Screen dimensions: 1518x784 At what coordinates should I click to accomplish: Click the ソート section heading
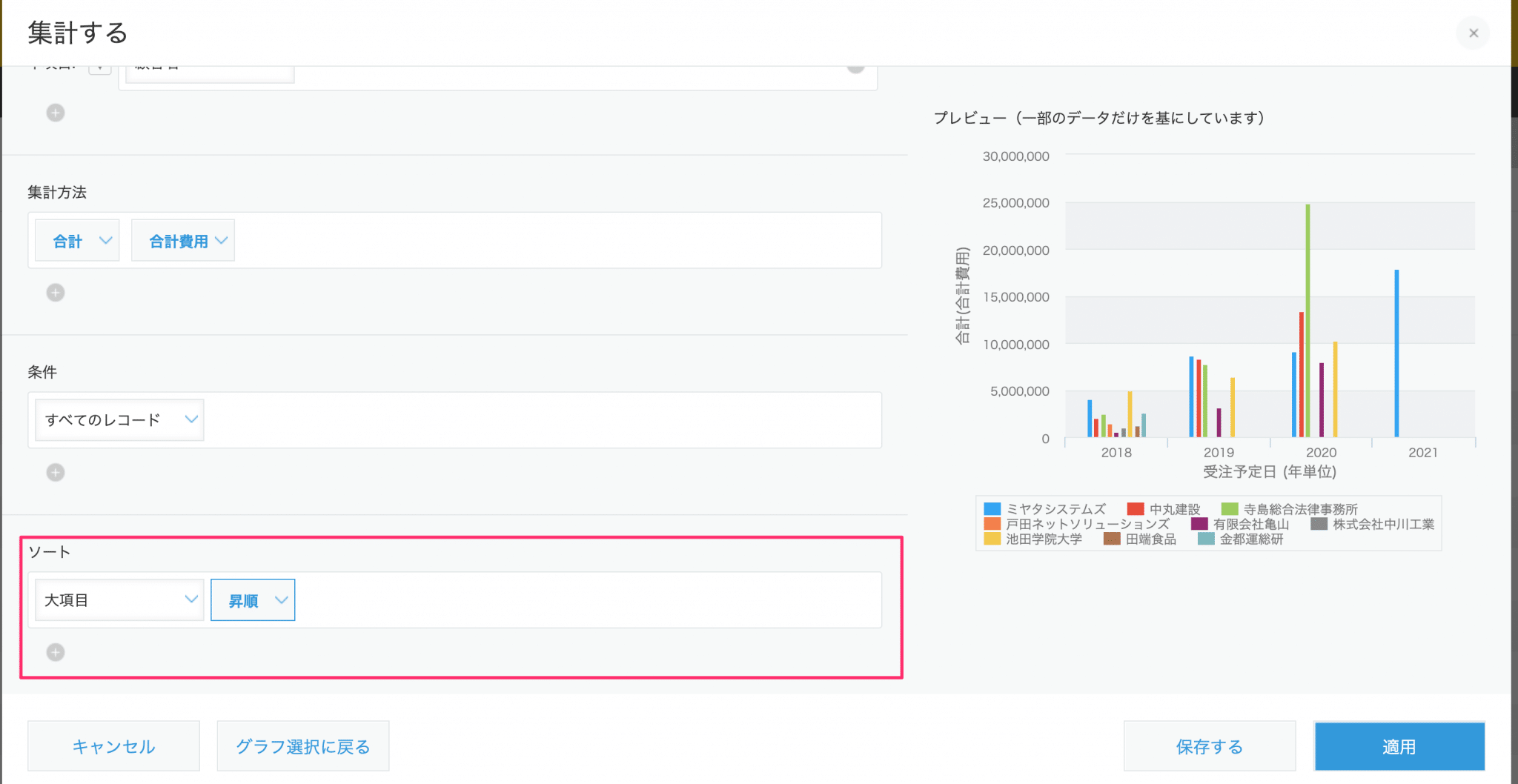click(x=49, y=552)
